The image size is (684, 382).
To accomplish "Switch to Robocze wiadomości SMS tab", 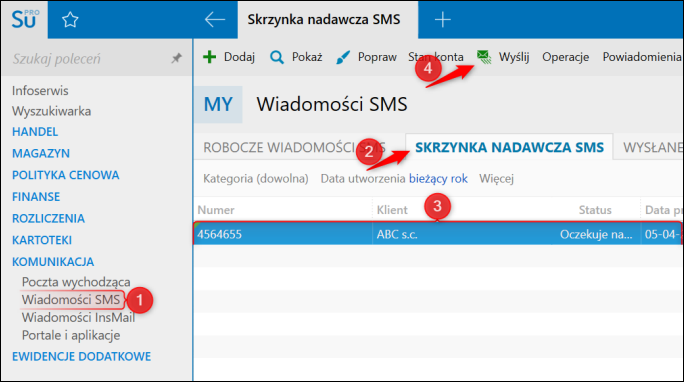I will [x=294, y=147].
